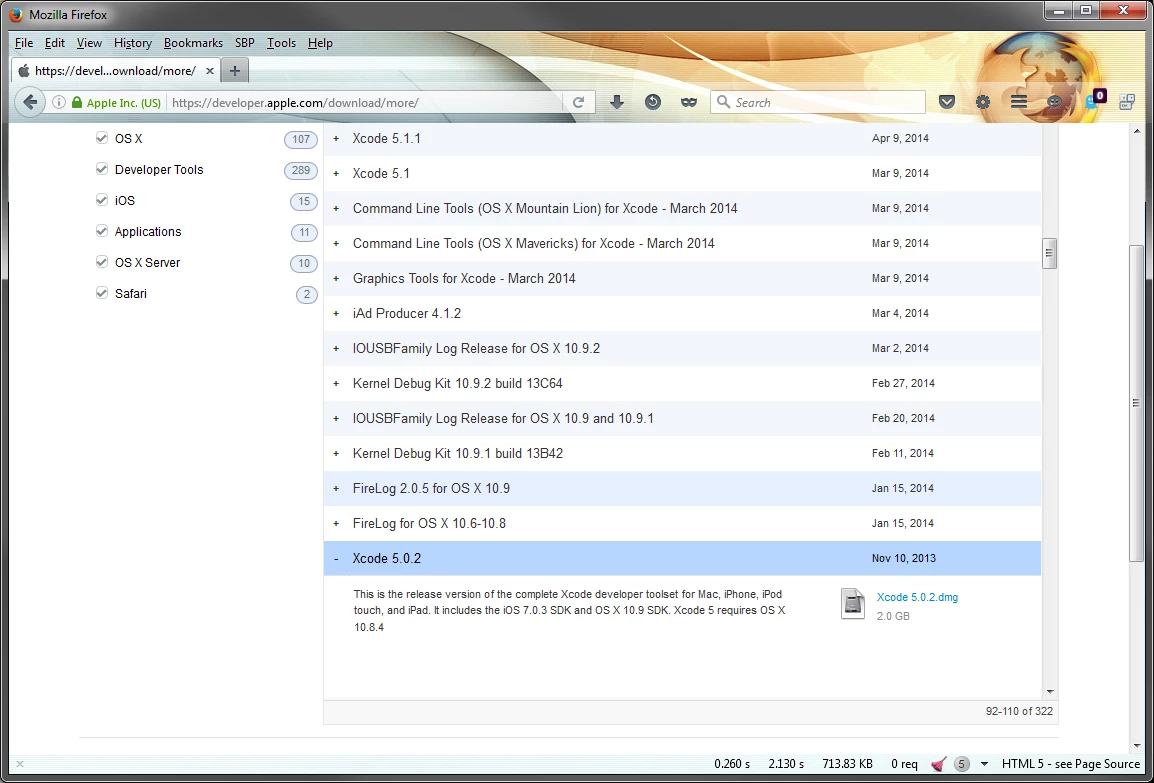Click the list scrollbar down arrow
The width and height of the screenshot is (1154, 783).
click(1049, 692)
